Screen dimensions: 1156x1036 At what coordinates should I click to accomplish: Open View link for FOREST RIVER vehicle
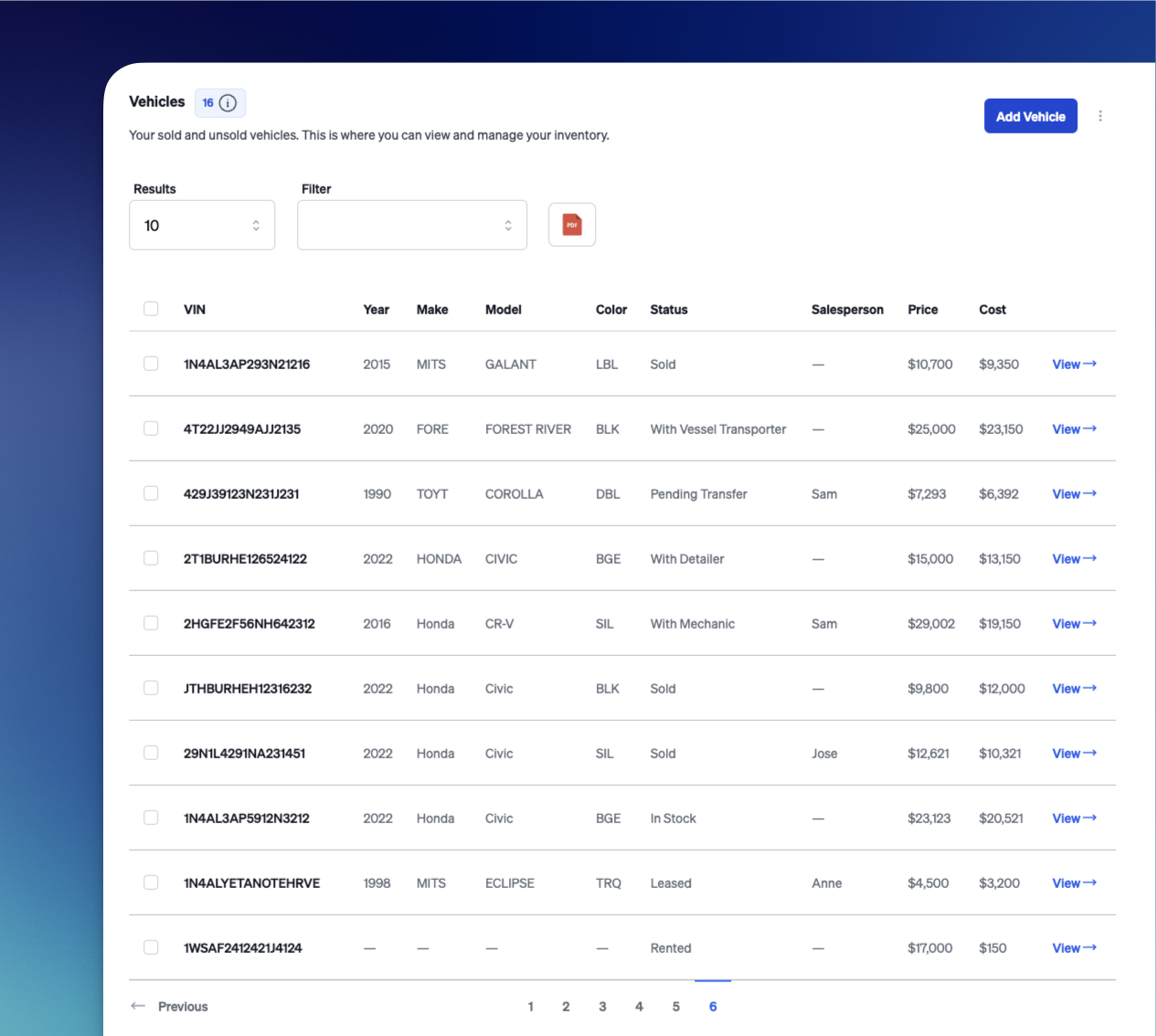click(x=1074, y=429)
